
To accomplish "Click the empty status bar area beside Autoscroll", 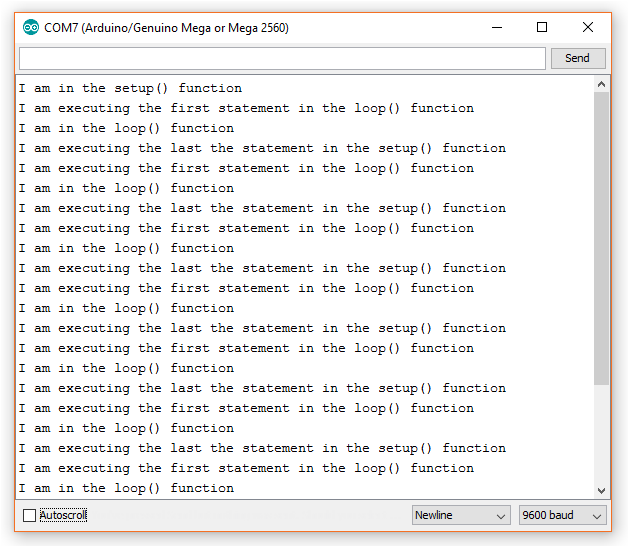I will [250, 516].
